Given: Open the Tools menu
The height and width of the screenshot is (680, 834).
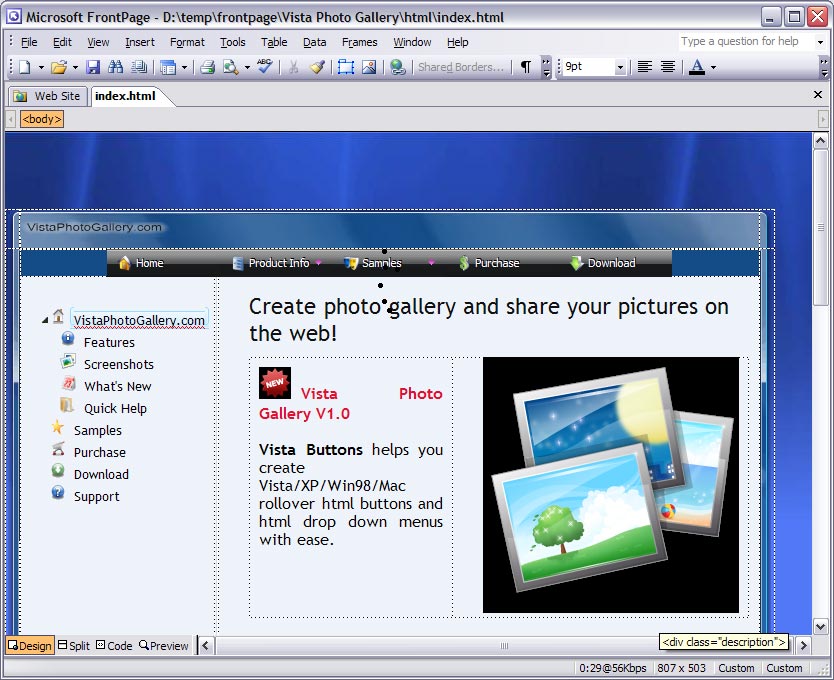Looking at the screenshot, I should coord(233,42).
